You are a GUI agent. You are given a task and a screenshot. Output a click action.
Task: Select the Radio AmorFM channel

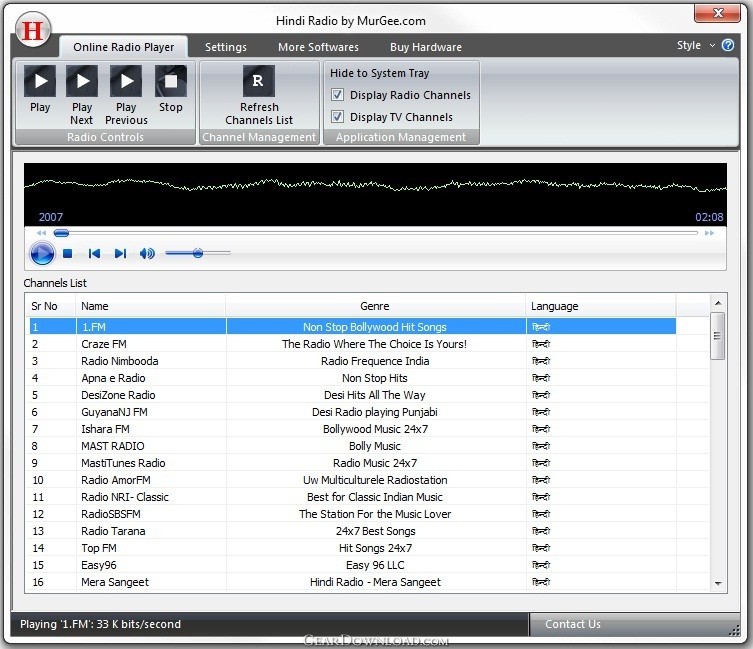(352, 480)
